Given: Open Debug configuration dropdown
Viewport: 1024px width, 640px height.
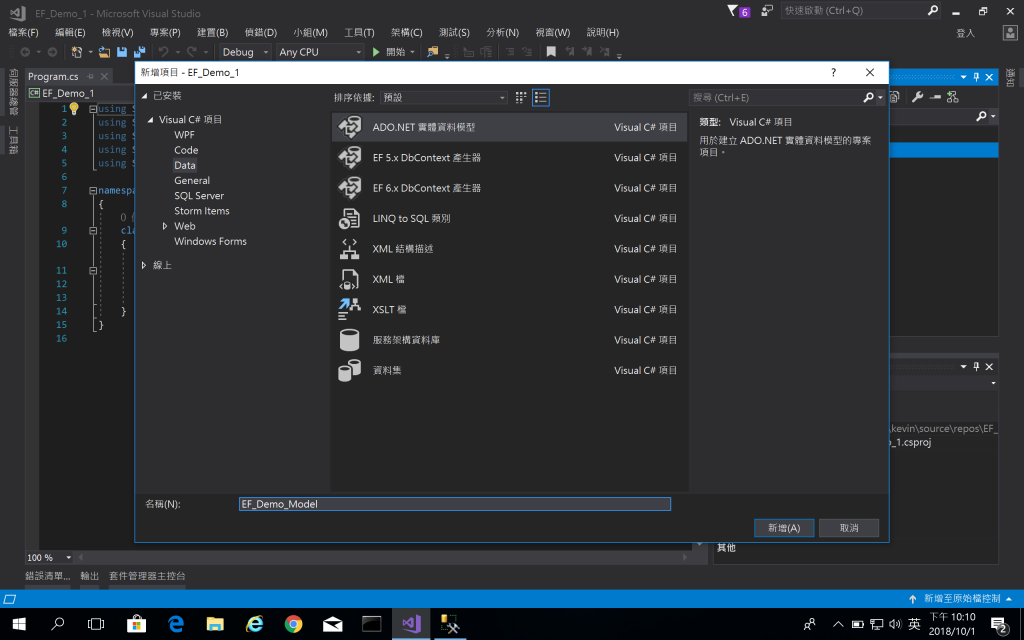Looking at the screenshot, I should click(245, 52).
